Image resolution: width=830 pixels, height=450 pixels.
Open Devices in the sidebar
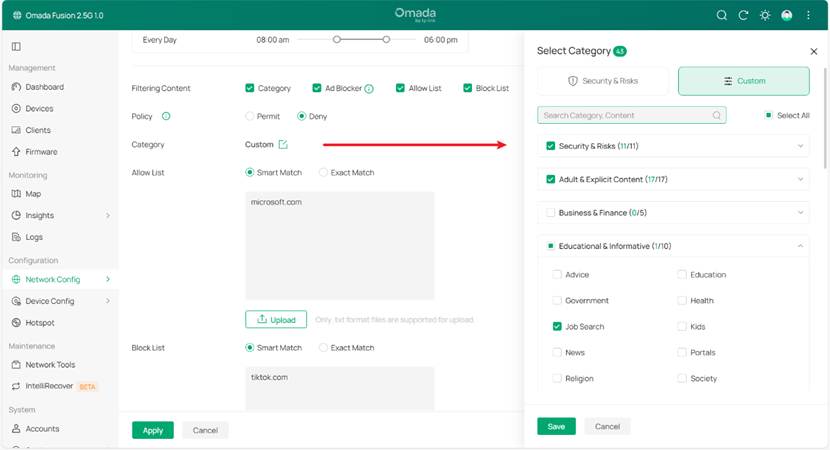tap(39, 109)
